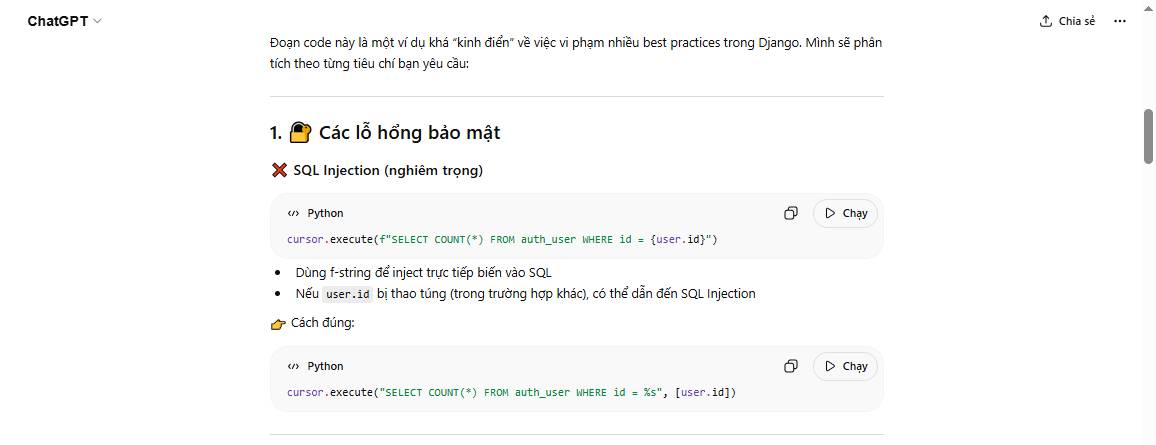The width and height of the screenshot is (1156, 445).
Task: Click the red X beside SQL Injection
Action: click(280, 170)
